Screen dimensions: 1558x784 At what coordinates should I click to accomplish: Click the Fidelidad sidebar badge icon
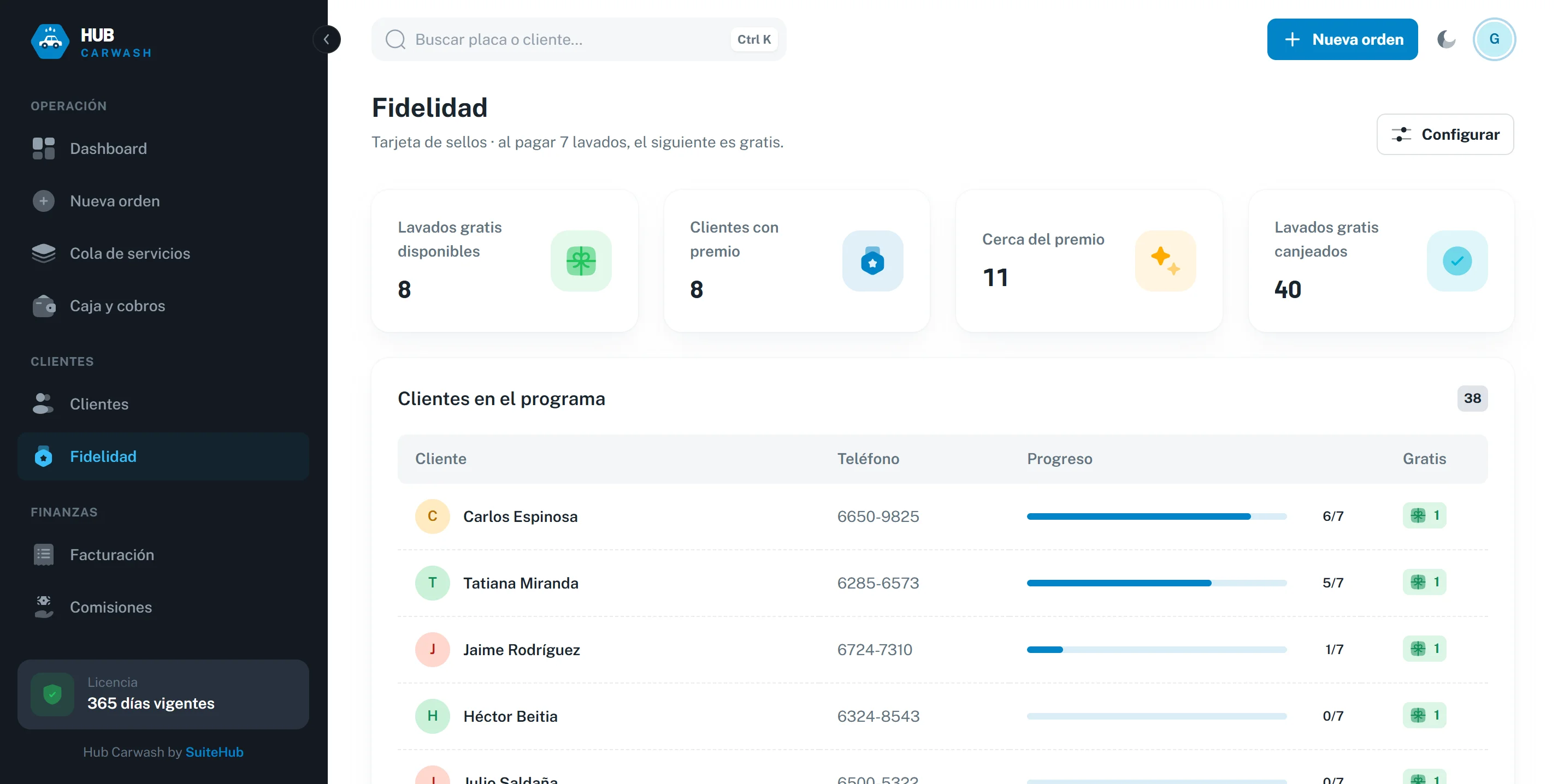tap(44, 456)
